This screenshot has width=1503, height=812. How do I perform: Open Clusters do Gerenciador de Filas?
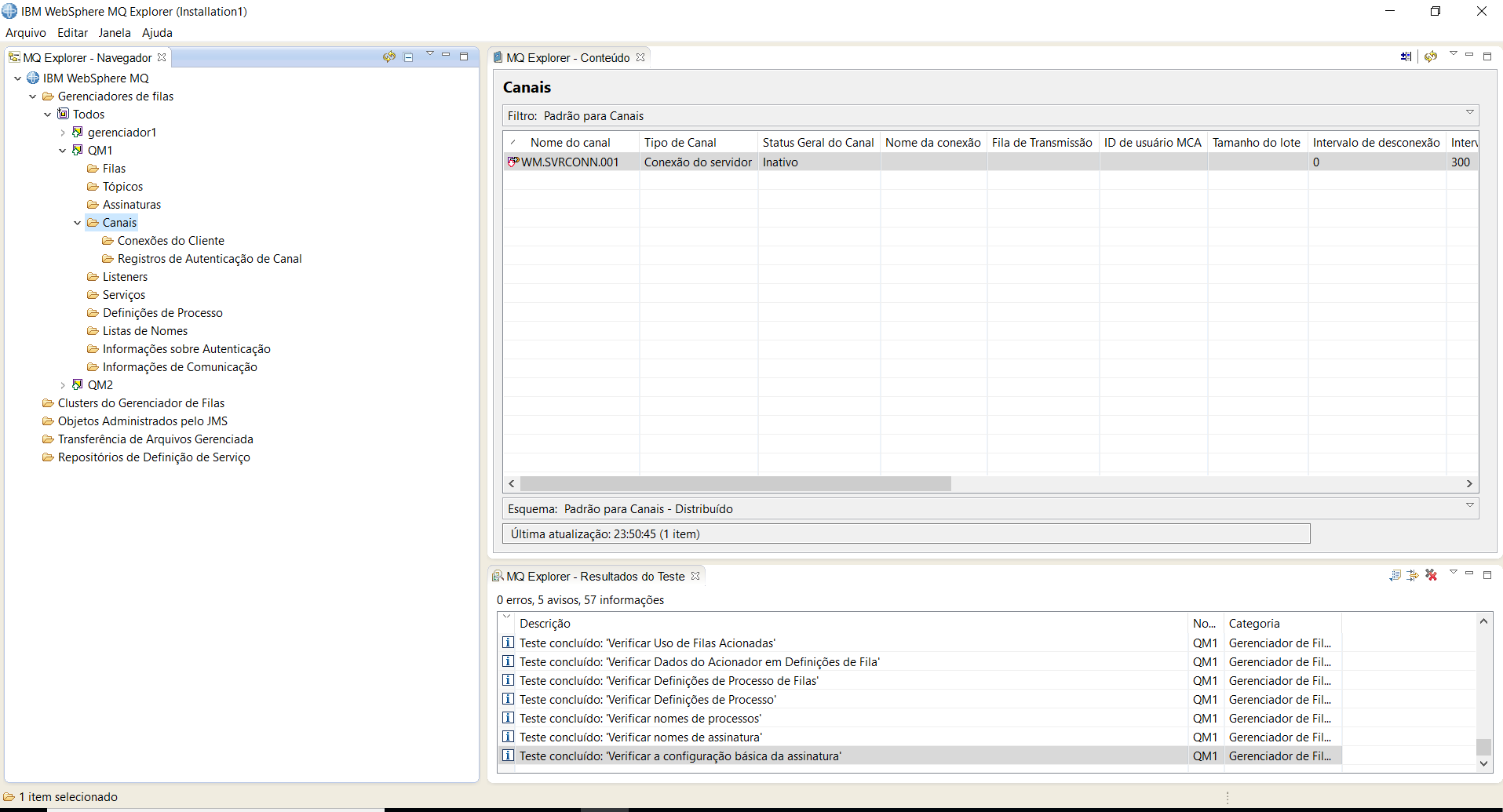coord(141,403)
